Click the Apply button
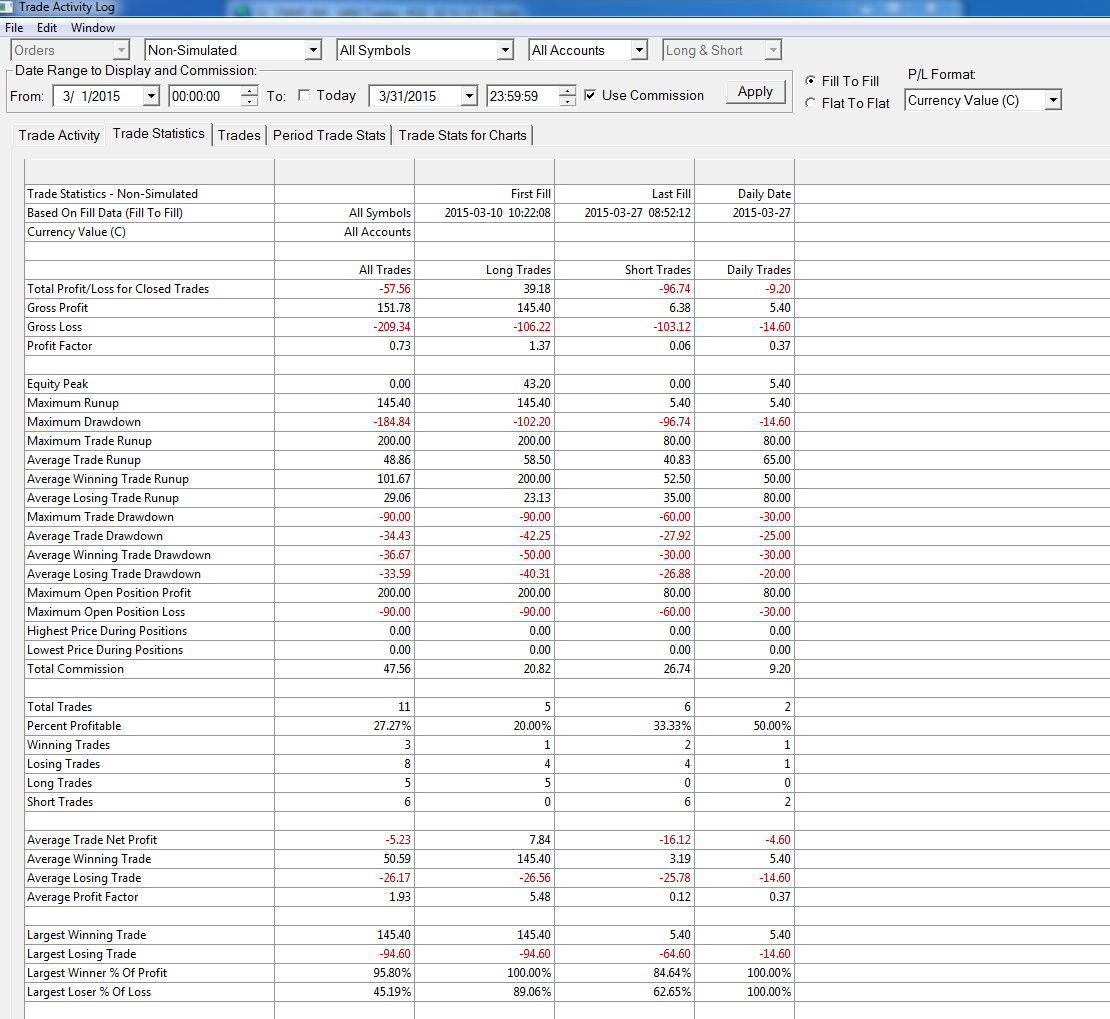Viewport: 1110px width, 1019px height. 755,92
